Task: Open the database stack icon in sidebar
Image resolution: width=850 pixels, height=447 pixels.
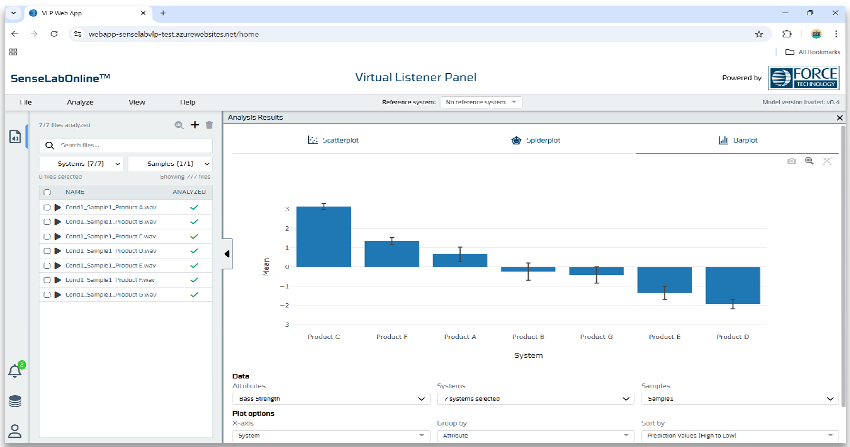Action: click(15, 401)
